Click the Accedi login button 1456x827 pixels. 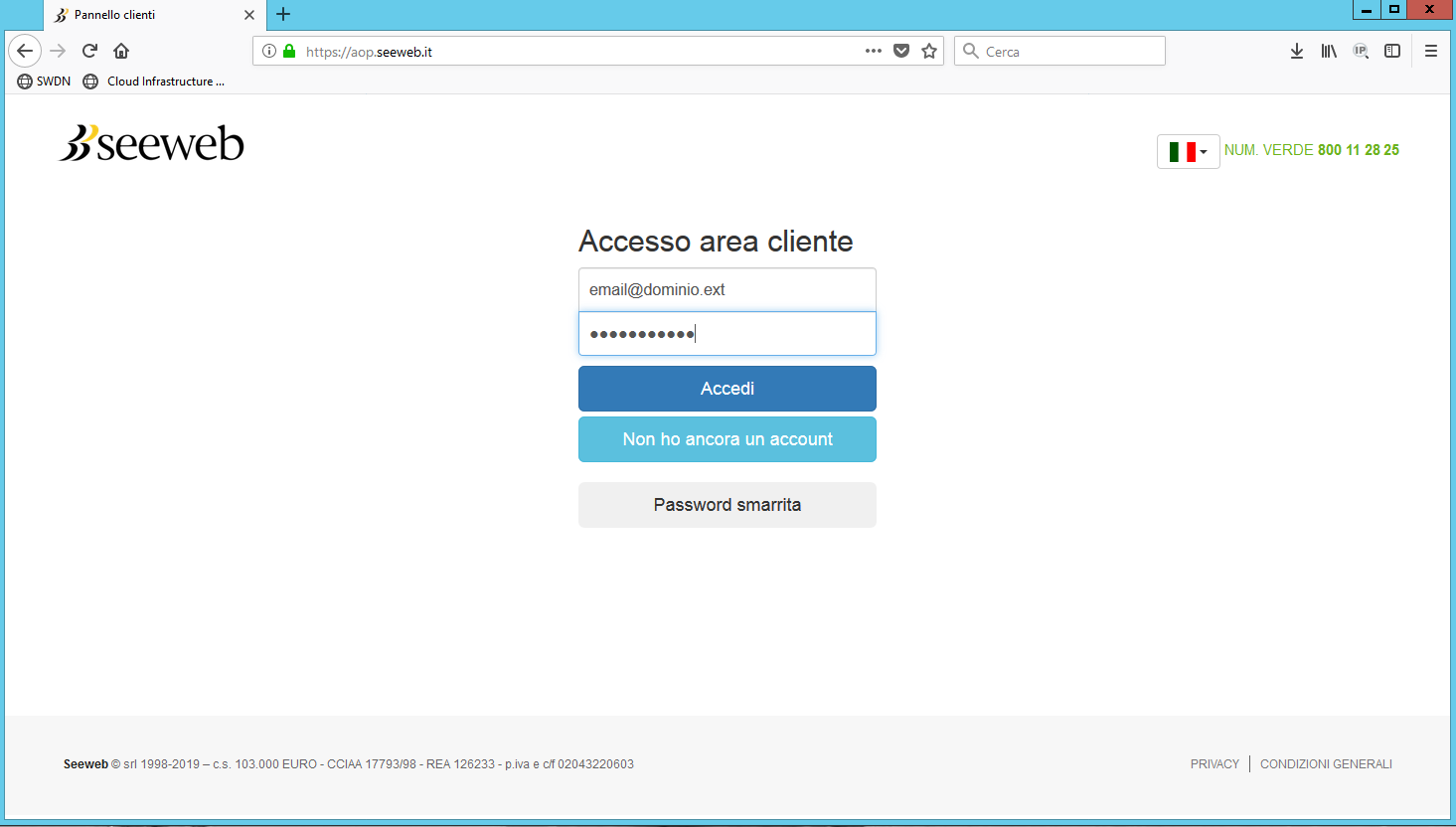click(728, 389)
